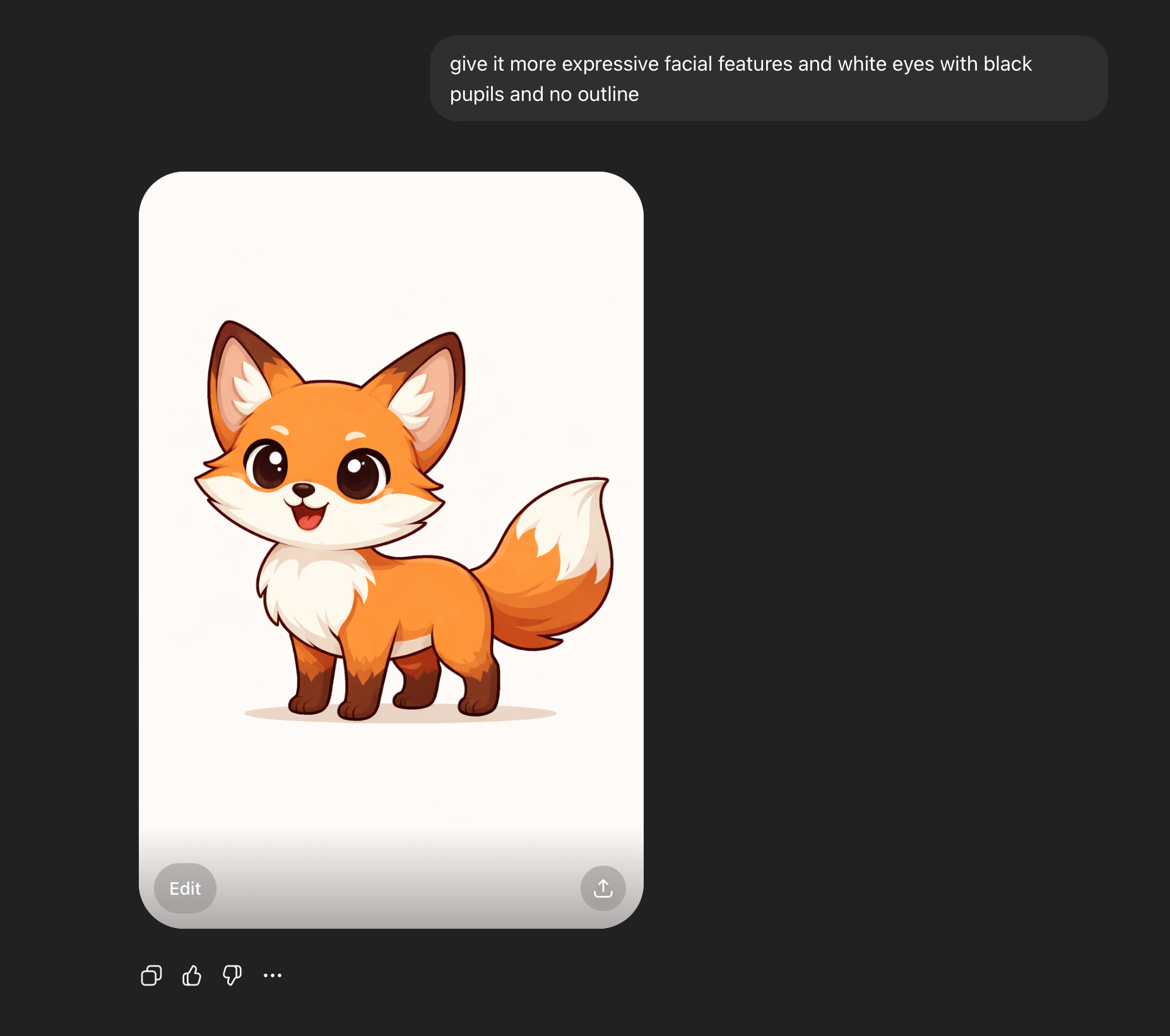Select the message text "give it more expressive facial features"
Viewport: 1170px width, 1036px height.
pyautogui.click(x=621, y=64)
